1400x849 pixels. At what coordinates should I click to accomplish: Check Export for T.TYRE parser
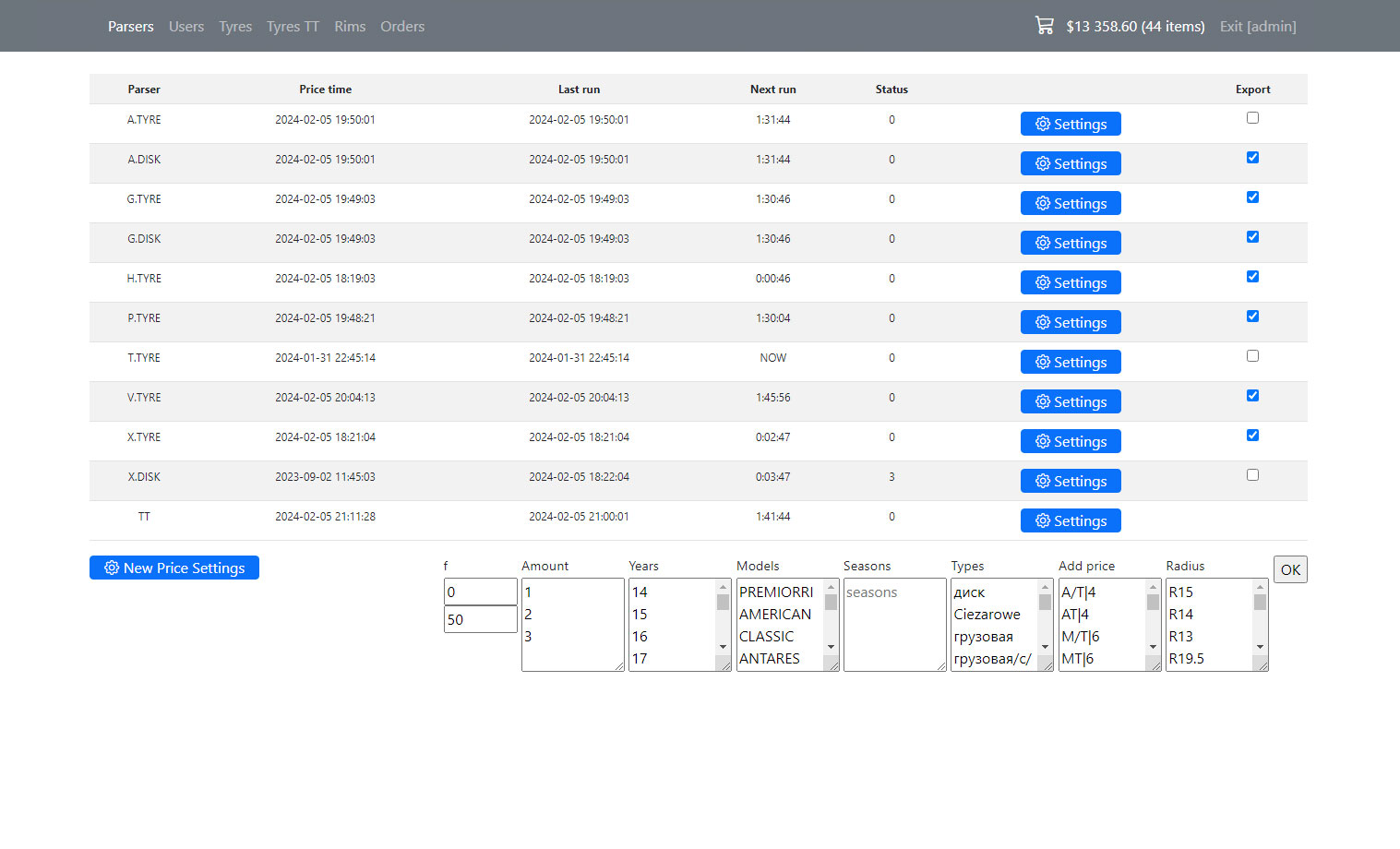click(1252, 355)
